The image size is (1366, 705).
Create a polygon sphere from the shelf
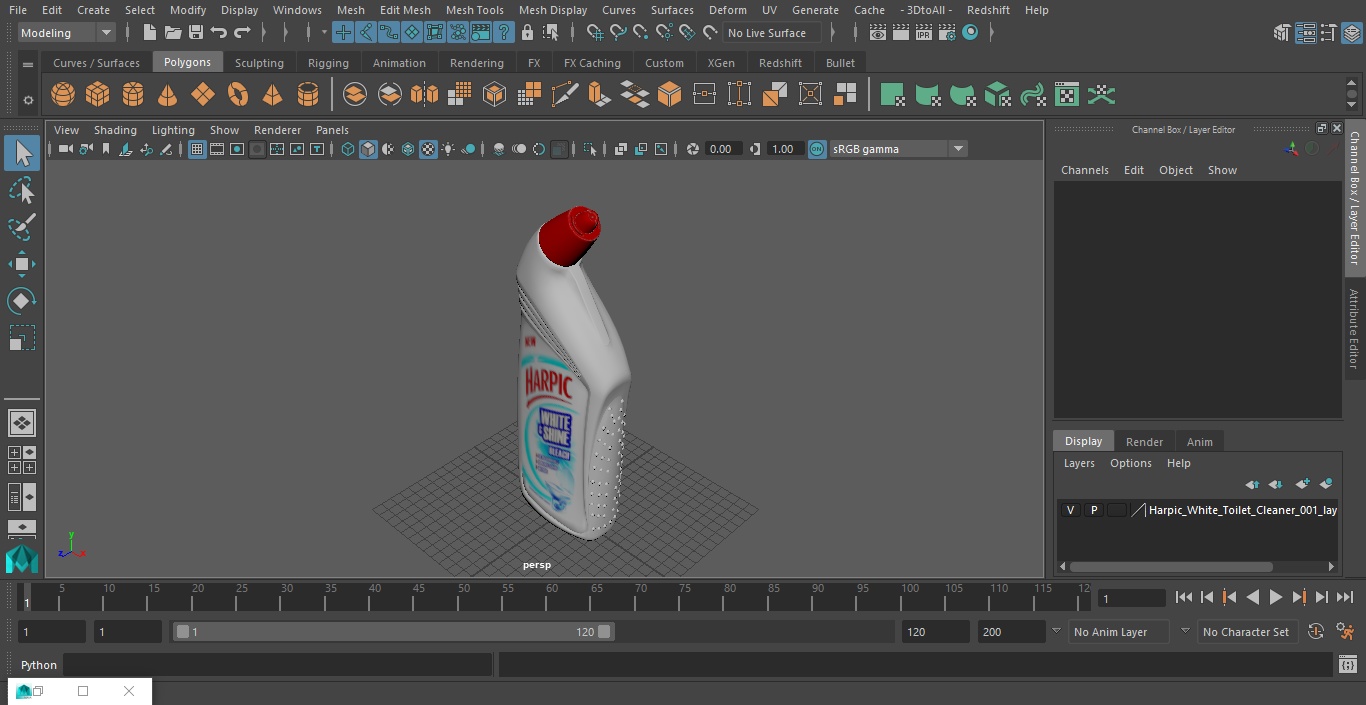62,95
